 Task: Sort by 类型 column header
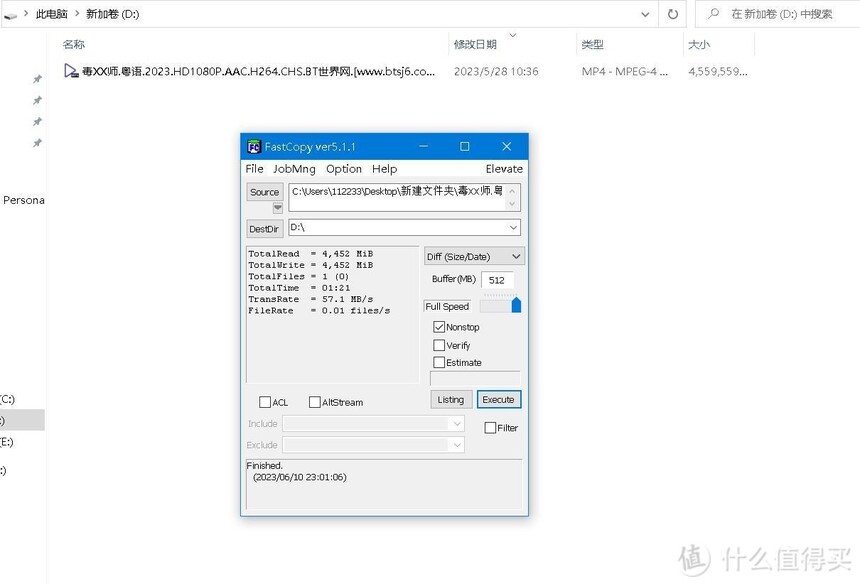[592, 44]
